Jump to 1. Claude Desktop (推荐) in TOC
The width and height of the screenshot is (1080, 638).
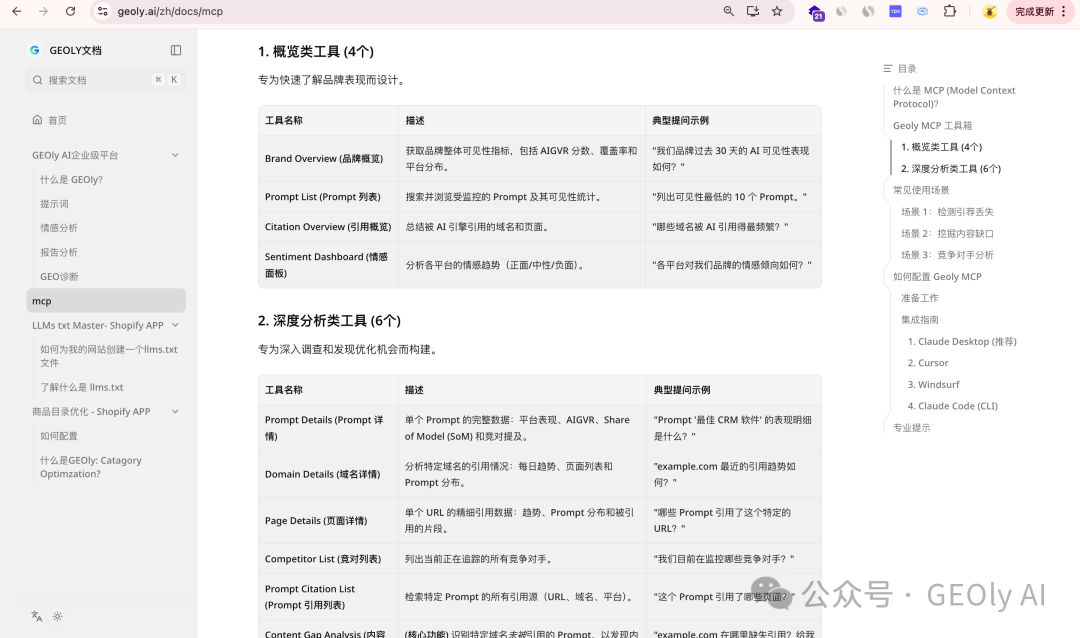point(962,341)
